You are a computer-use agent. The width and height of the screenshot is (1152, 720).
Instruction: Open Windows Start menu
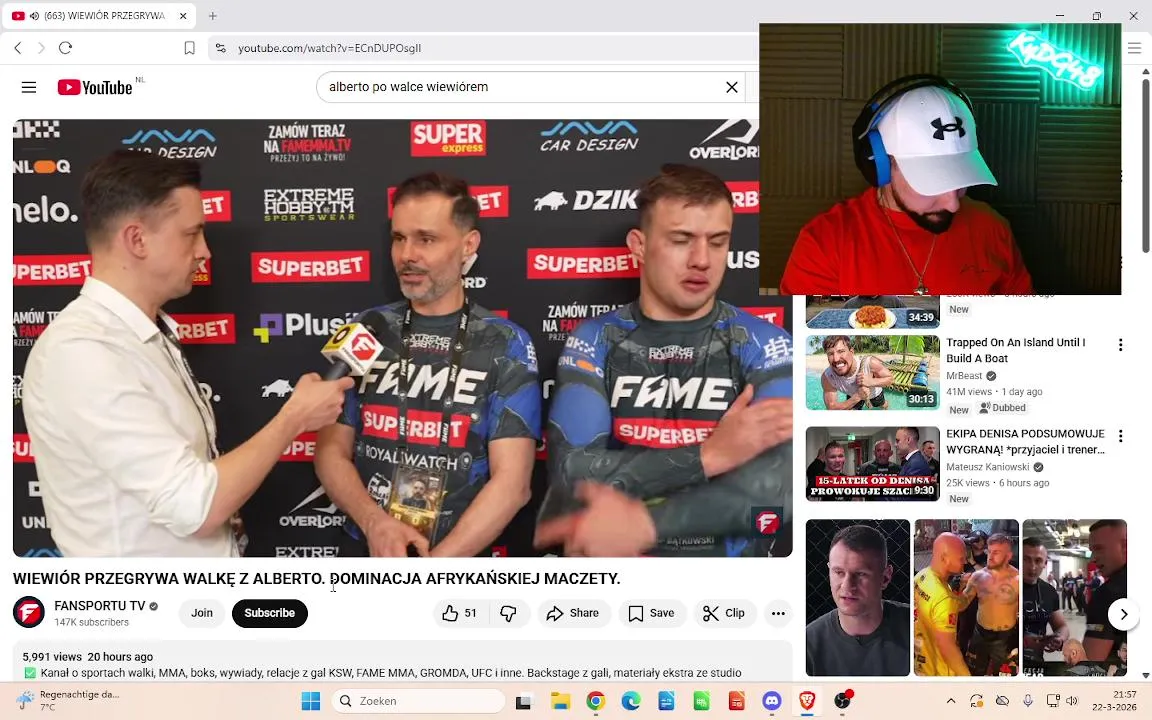point(311,702)
